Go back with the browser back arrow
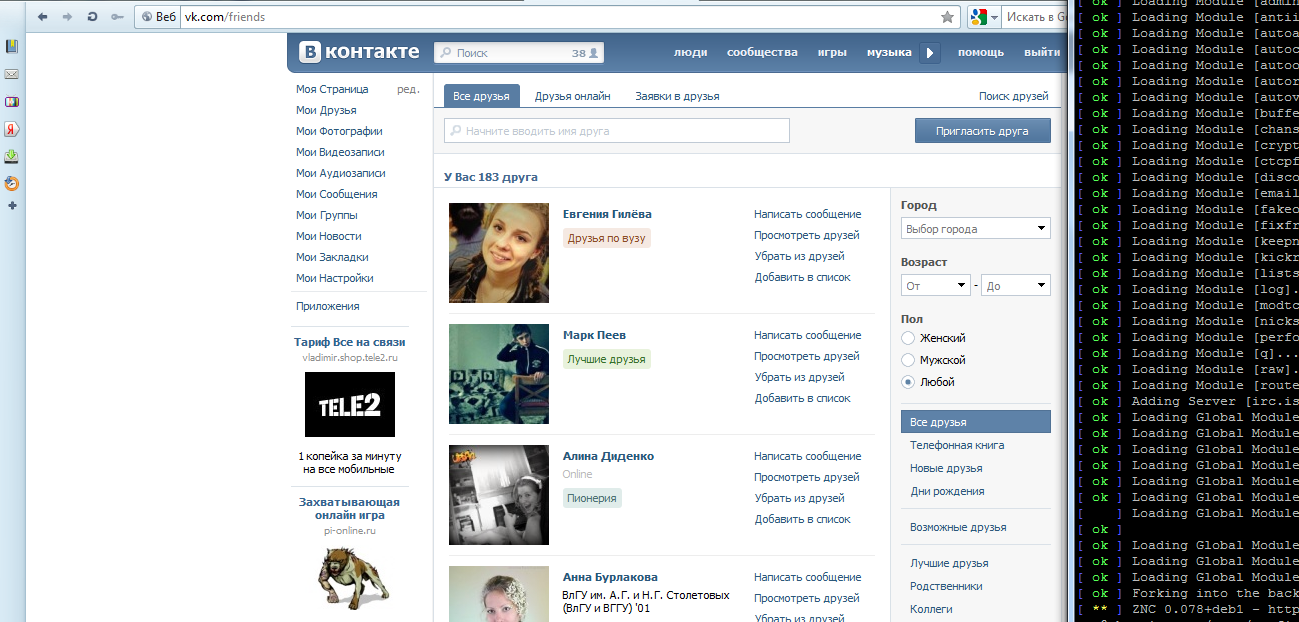 [42, 17]
